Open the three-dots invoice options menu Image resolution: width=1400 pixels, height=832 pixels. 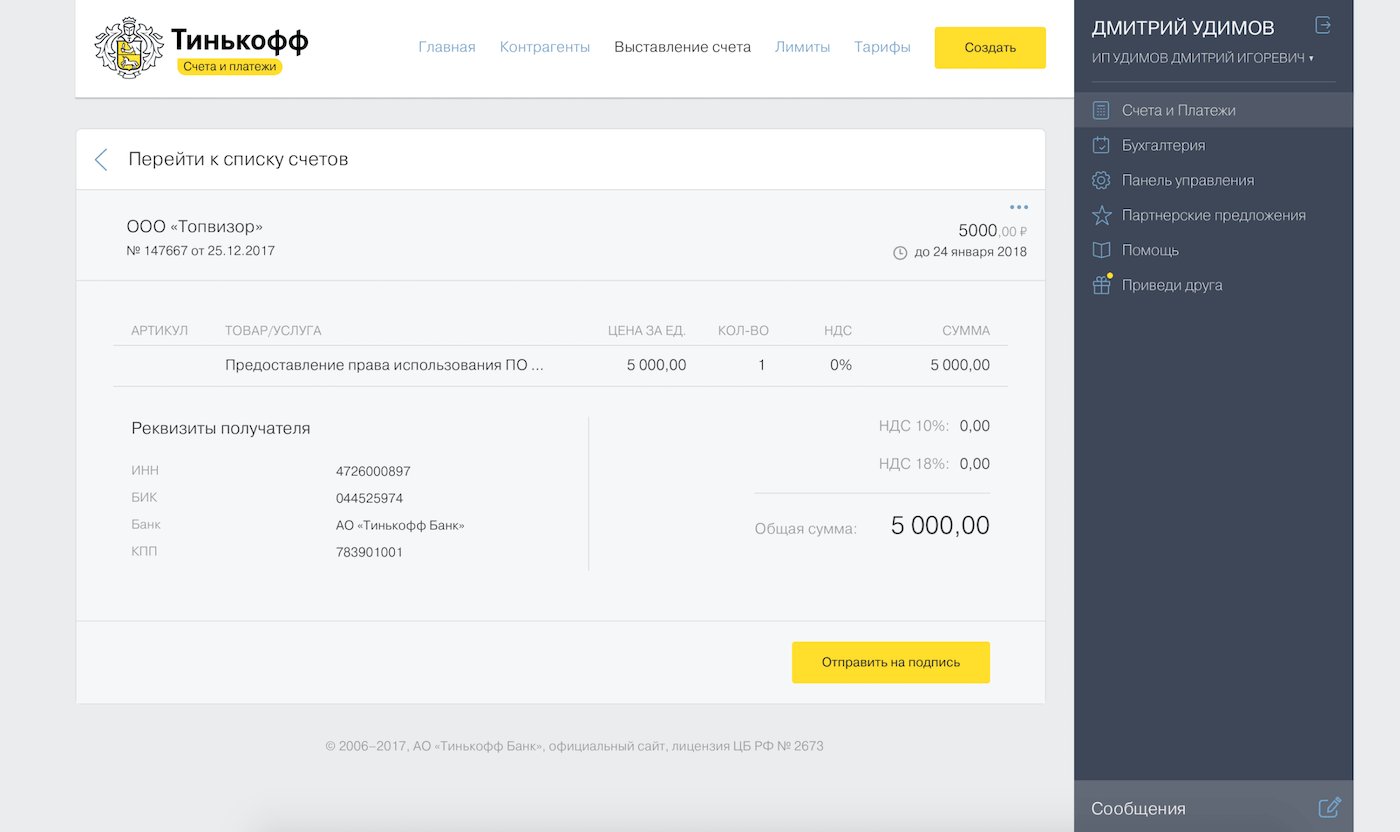pos(1018,207)
